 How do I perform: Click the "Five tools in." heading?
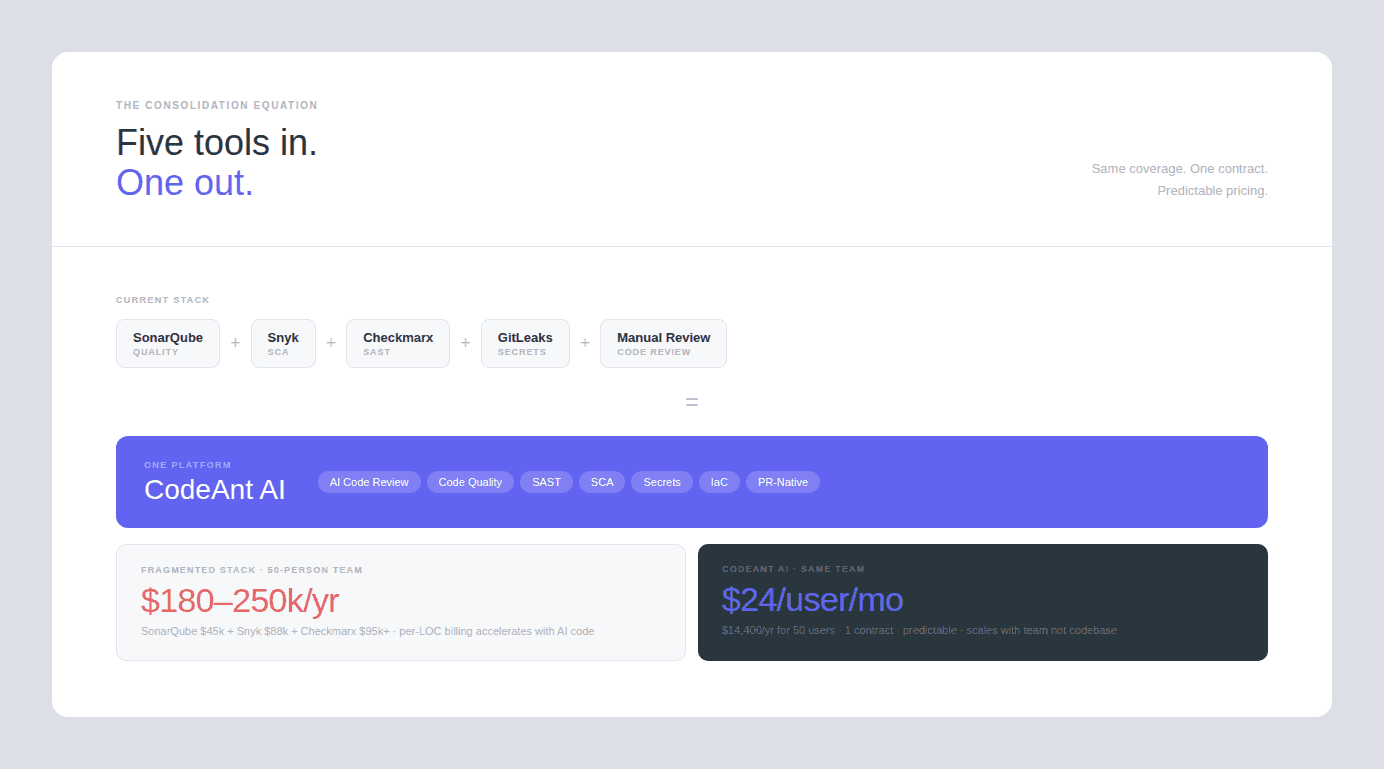217,143
